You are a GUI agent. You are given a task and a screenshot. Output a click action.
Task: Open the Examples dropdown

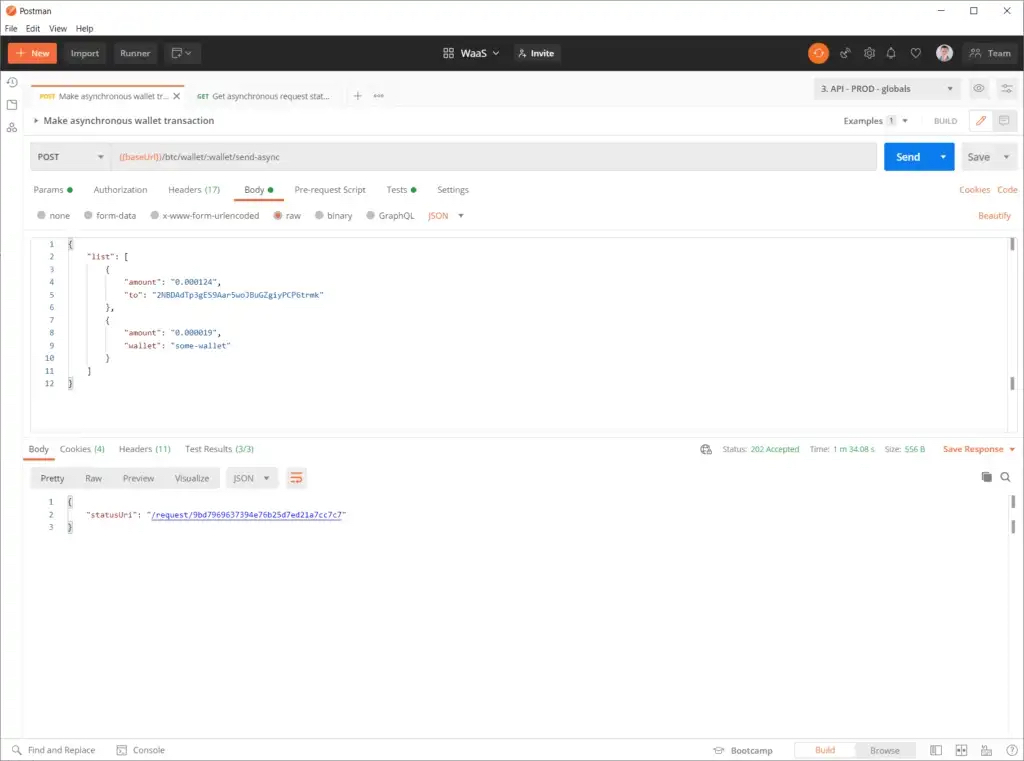(x=875, y=121)
